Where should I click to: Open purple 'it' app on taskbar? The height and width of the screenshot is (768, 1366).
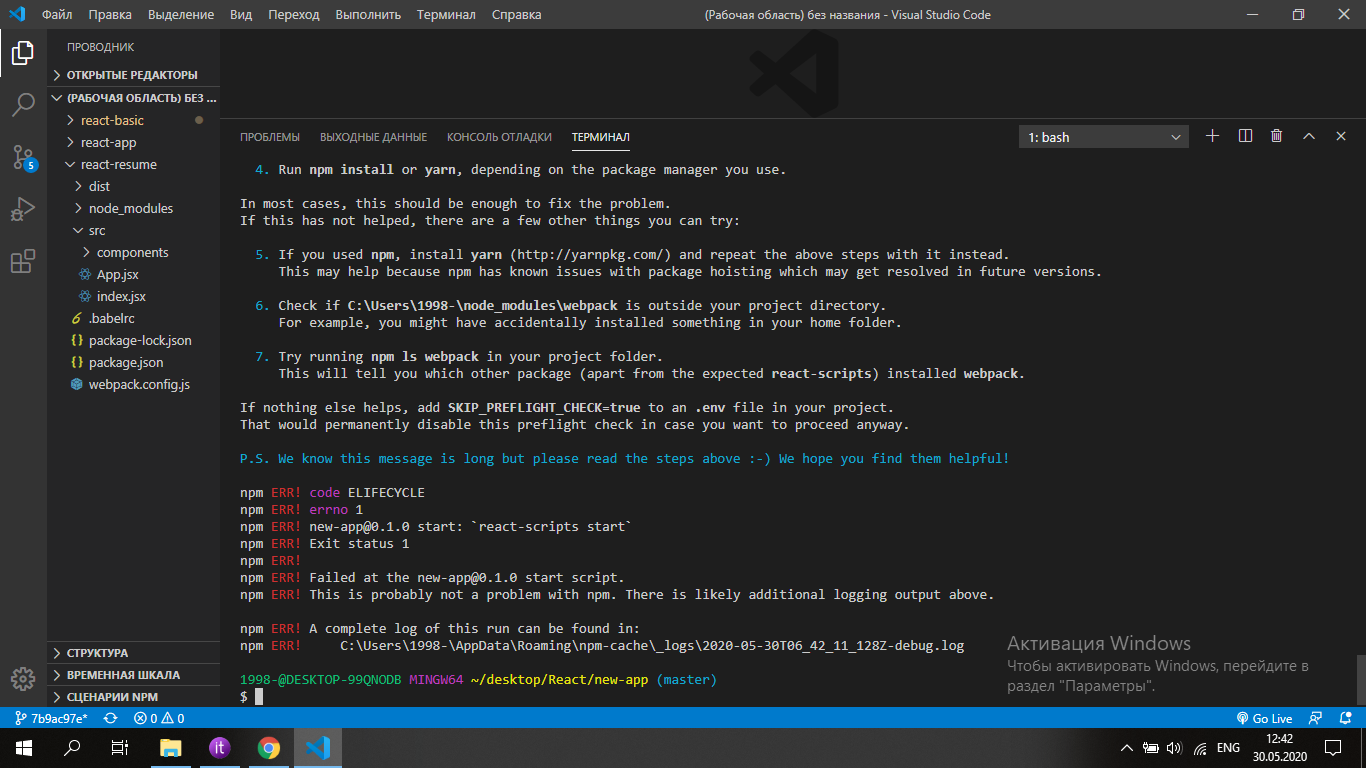coord(220,747)
